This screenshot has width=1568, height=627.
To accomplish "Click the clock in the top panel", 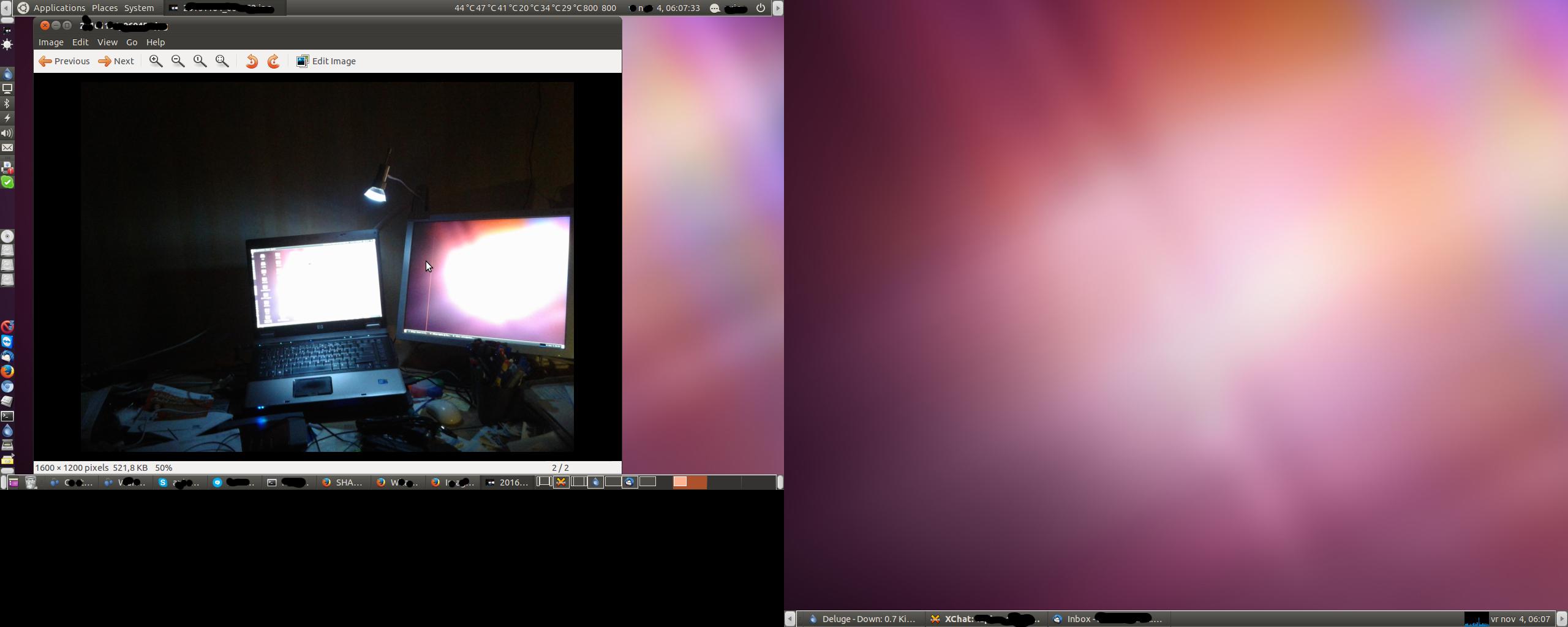I will tap(666, 8).
